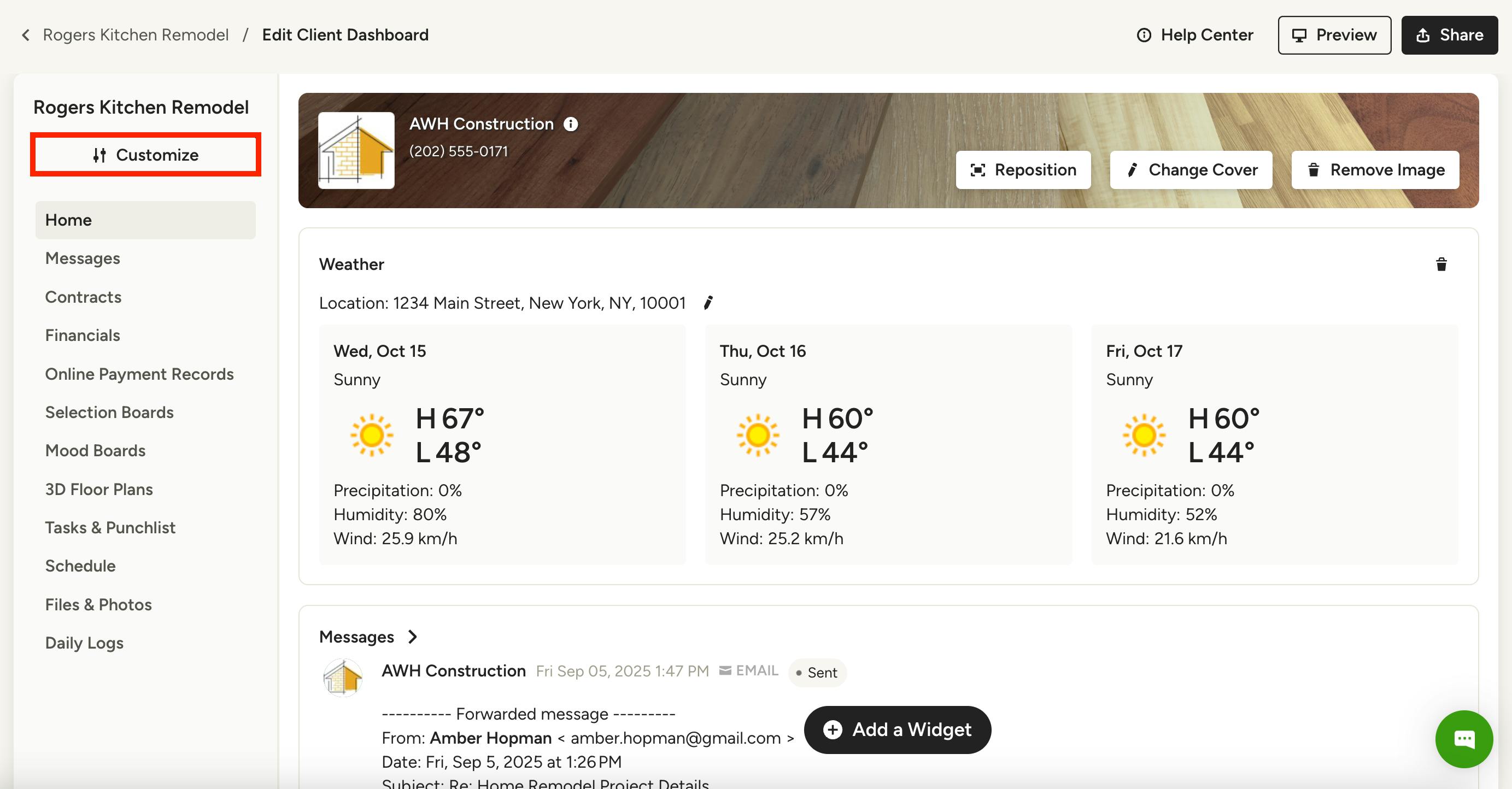The width and height of the screenshot is (1512, 789).
Task: Click the info icon next to AWH Construction
Action: point(571,125)
